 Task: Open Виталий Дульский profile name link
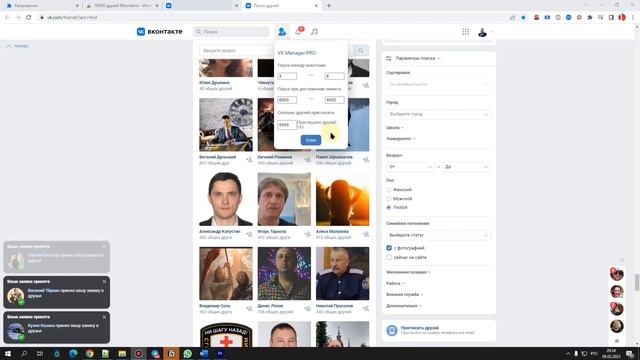pyautogui.click(x=218, y=157)
